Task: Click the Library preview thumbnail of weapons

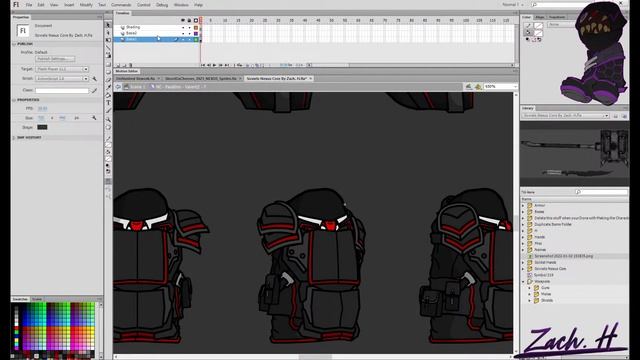Action: (x=575, y=153)
